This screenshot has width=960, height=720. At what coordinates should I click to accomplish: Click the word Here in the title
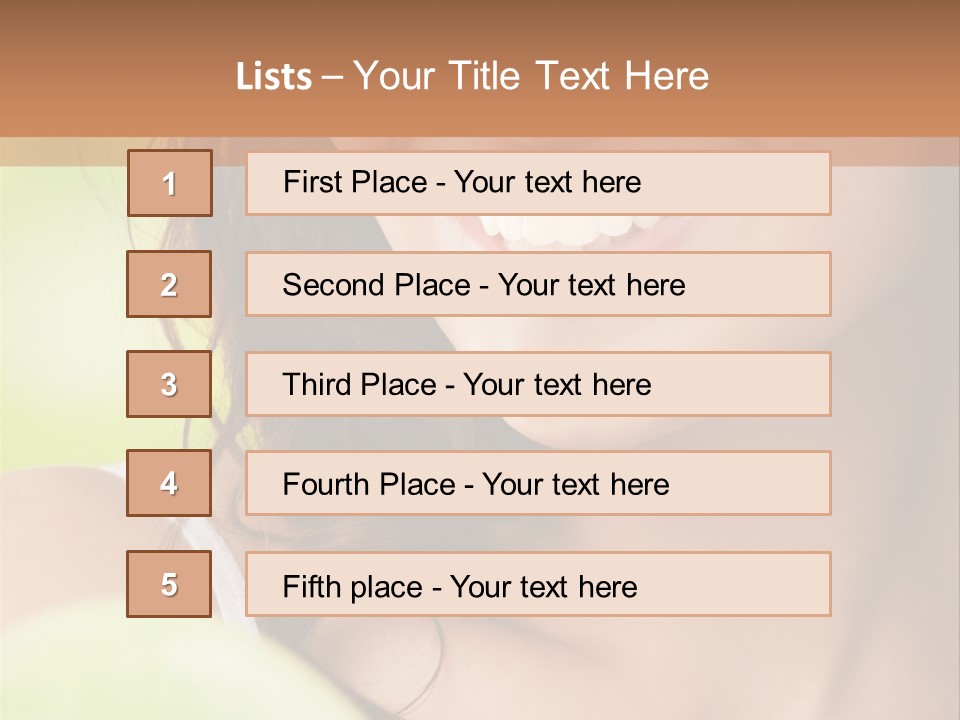click(667, 76)
